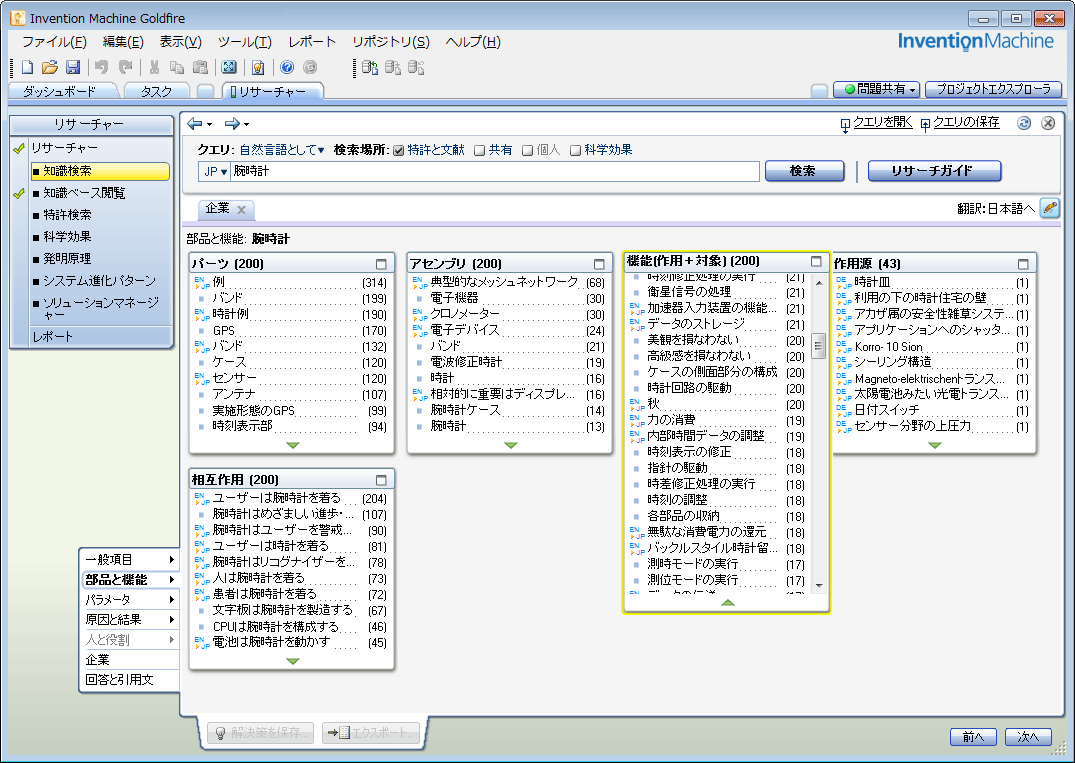Click the paste clipboard icon

(200, 67)
